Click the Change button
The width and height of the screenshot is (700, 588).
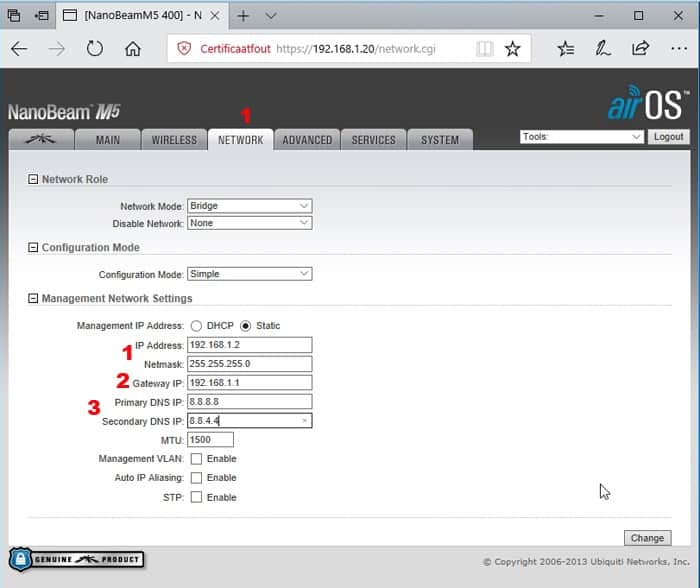[x=647, y=538]
